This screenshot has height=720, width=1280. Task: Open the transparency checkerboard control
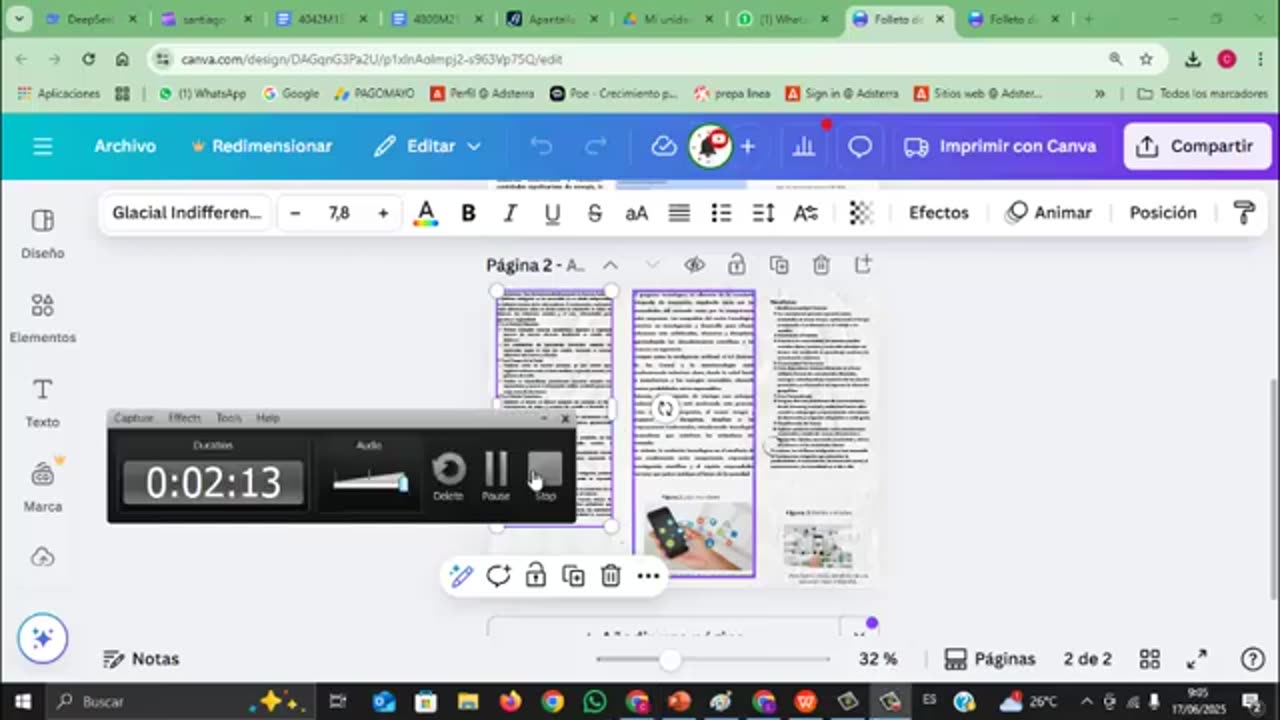861,212
